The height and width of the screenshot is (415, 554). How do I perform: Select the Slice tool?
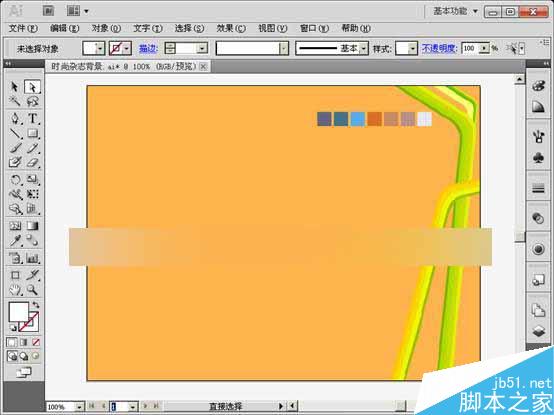[x=32, y=275]
